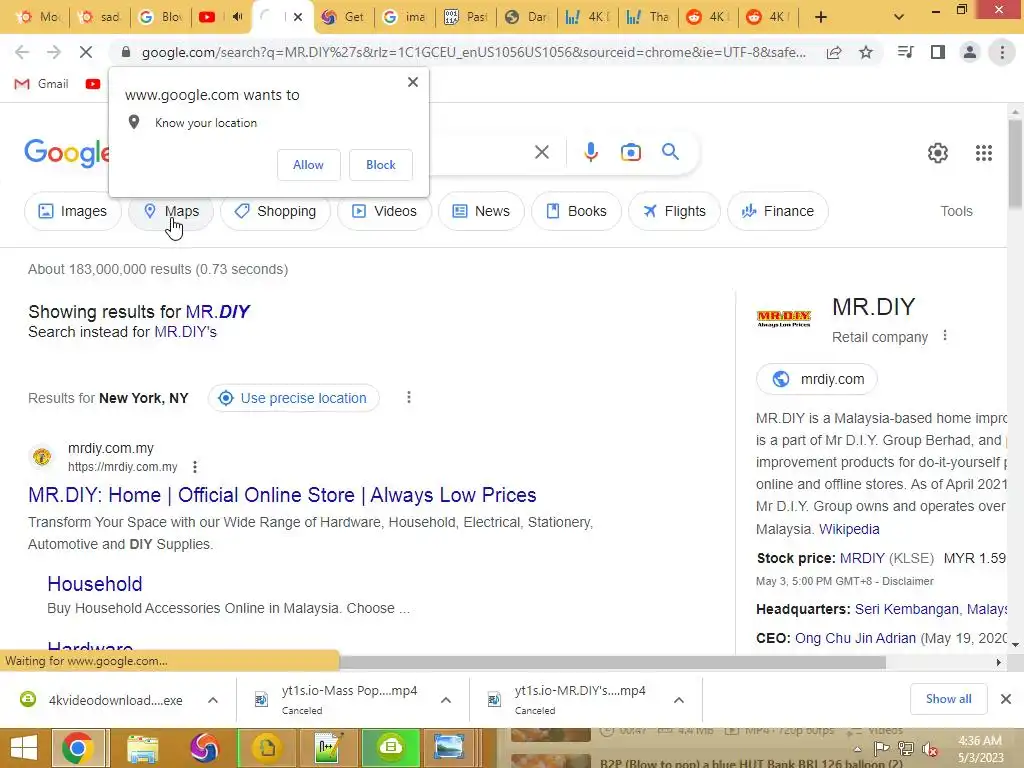Go forward with the forward arrow
Screen dimensions: 1024x768
pyautogui.click(x=54, y=52)
